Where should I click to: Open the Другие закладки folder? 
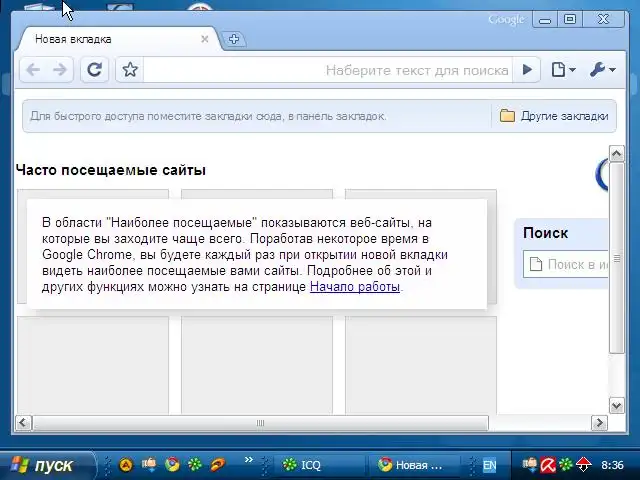tap(554, 116)
